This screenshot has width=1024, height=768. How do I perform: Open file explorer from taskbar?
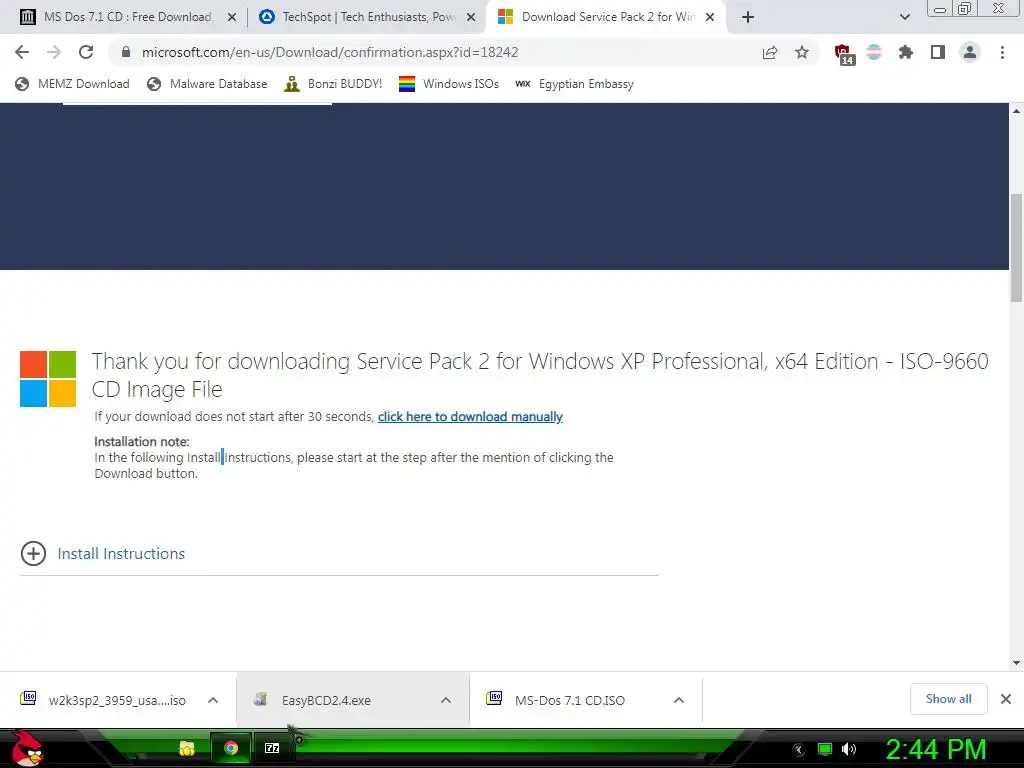click(187, 748)
